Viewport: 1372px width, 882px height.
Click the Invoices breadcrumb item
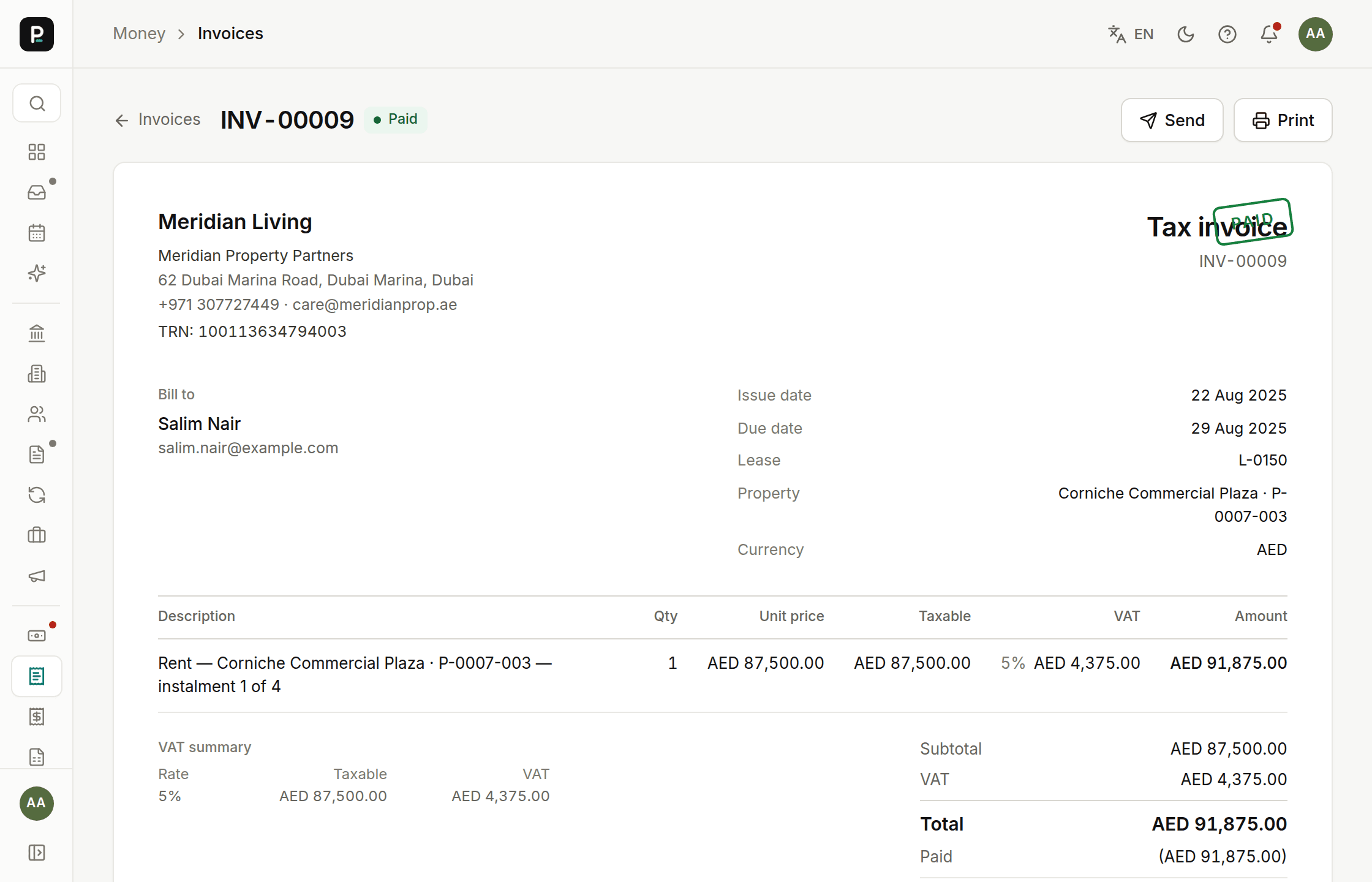(230, 34)
